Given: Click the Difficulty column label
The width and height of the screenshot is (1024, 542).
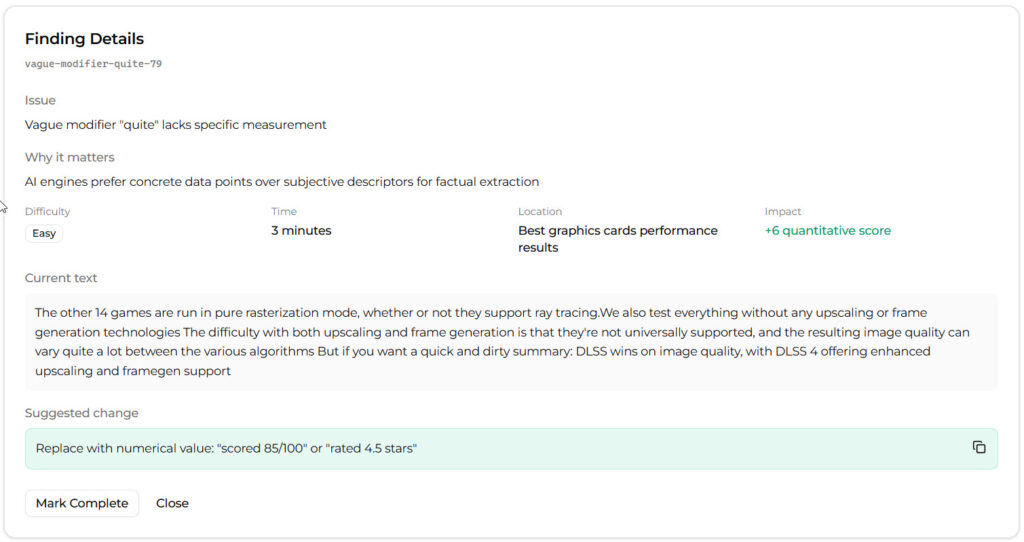Looking at the screenshot, I should (48, 212).
